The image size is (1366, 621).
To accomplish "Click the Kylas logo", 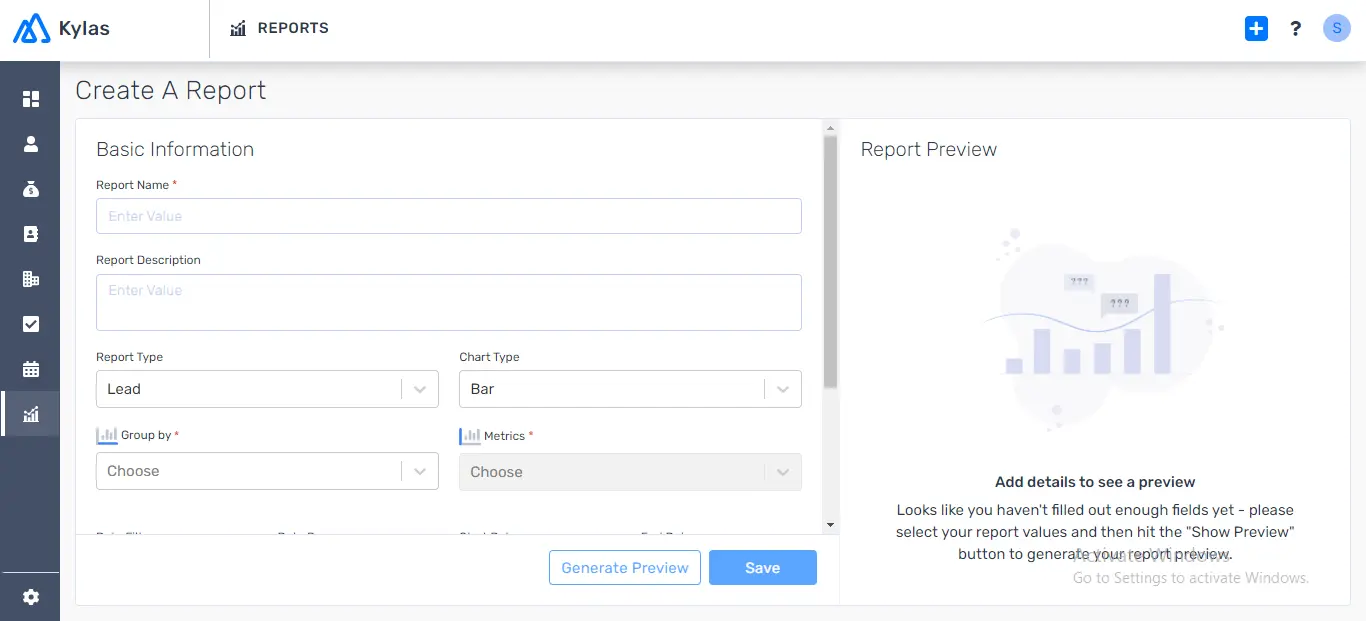I will pos(62,29).
